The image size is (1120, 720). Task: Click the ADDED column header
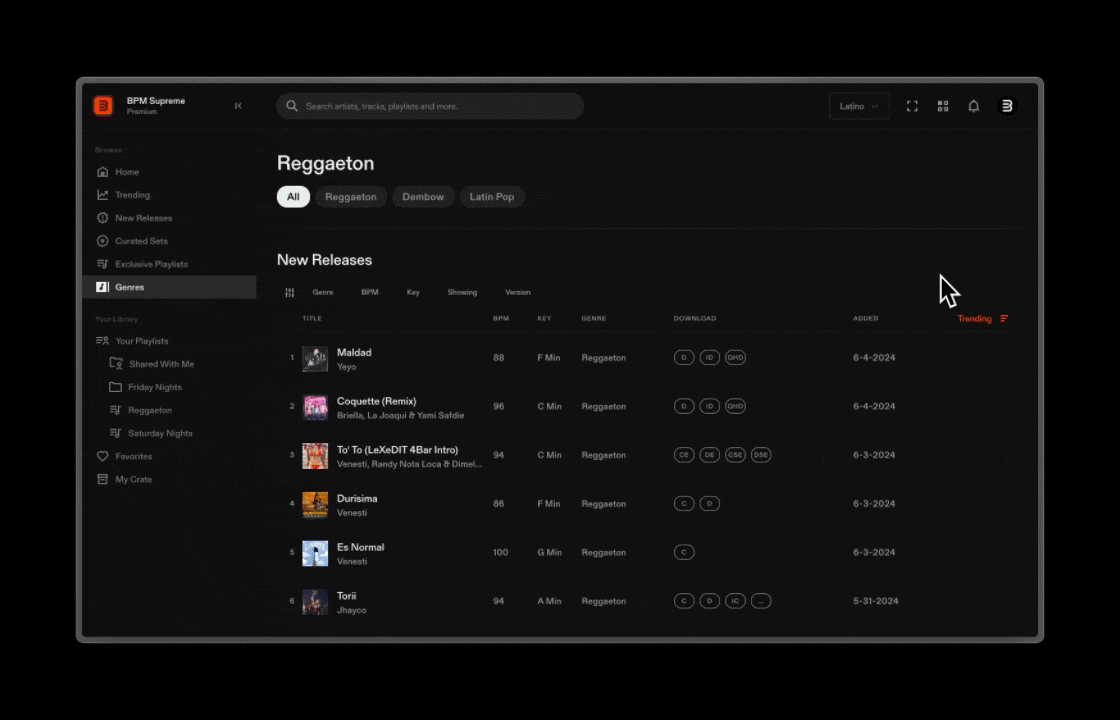point(865,319)
